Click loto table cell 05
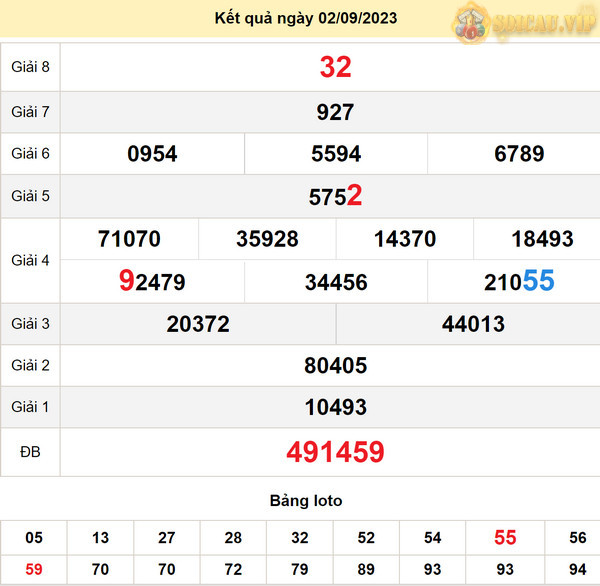The width and height of the screenshot is (600, 586). (34, 538)
